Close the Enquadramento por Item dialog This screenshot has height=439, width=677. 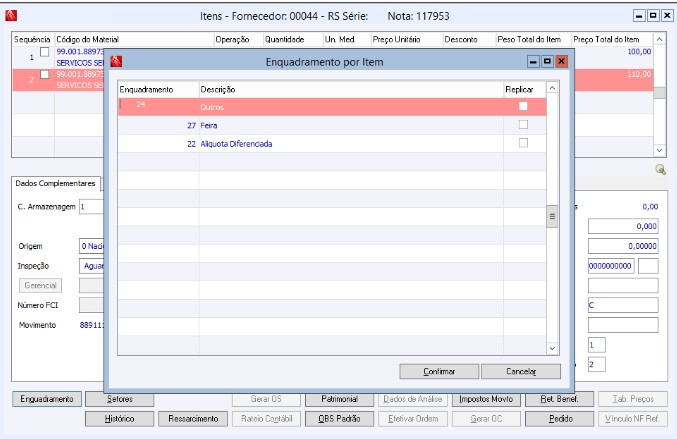(x=561, y=61)
